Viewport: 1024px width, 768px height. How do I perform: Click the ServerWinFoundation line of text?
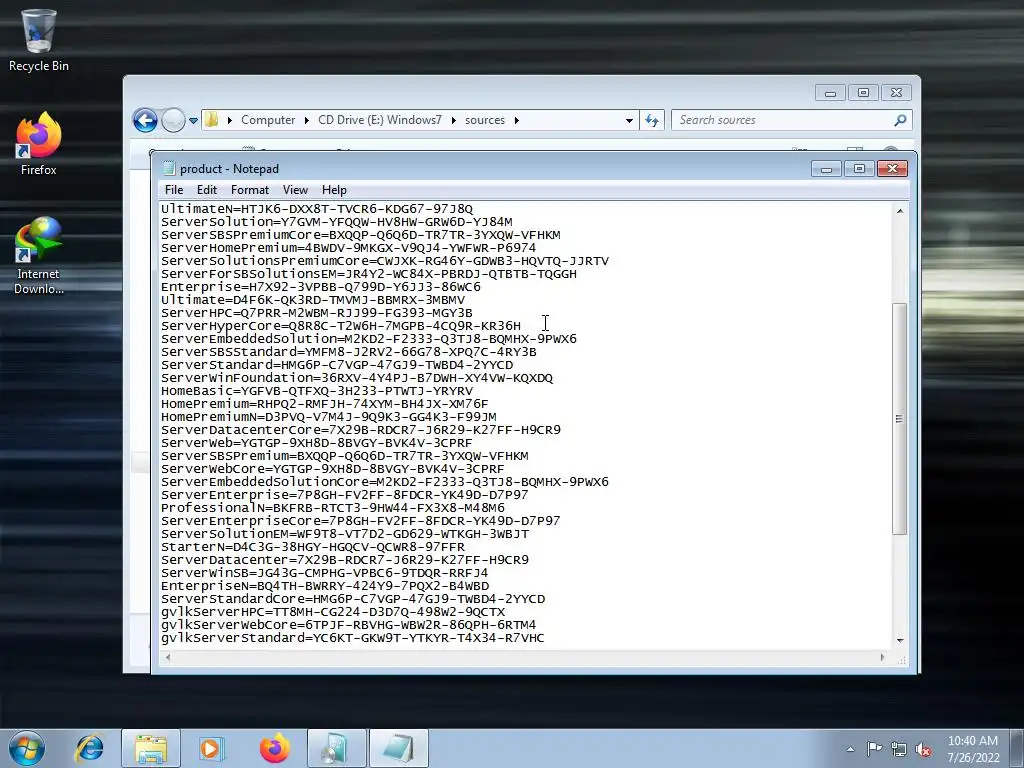[357, 377]
